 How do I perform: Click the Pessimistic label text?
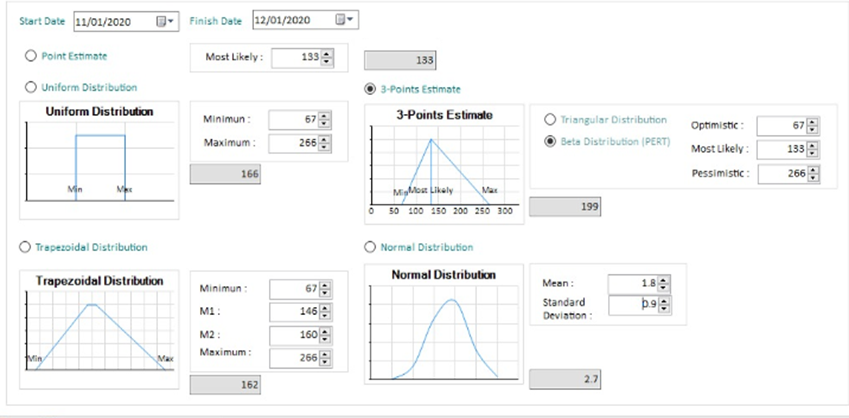point(721,174)
